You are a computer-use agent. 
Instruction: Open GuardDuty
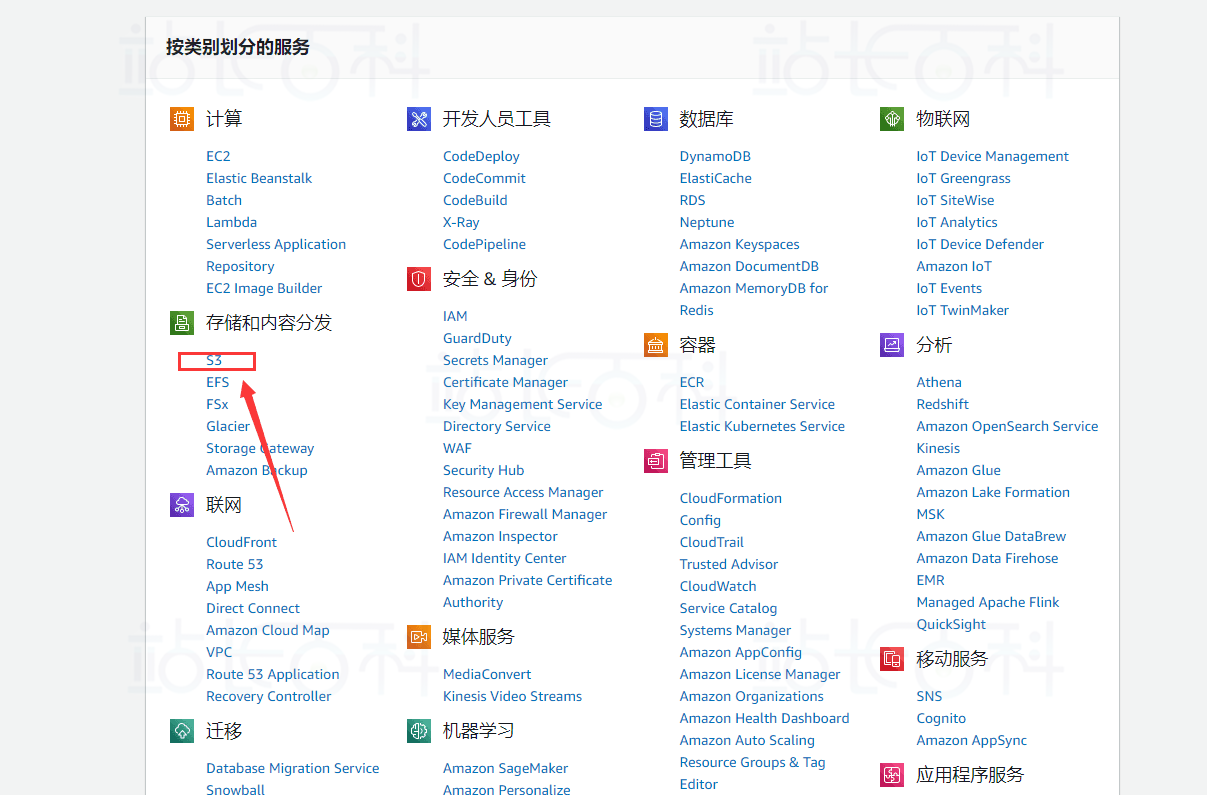(477, 338)
